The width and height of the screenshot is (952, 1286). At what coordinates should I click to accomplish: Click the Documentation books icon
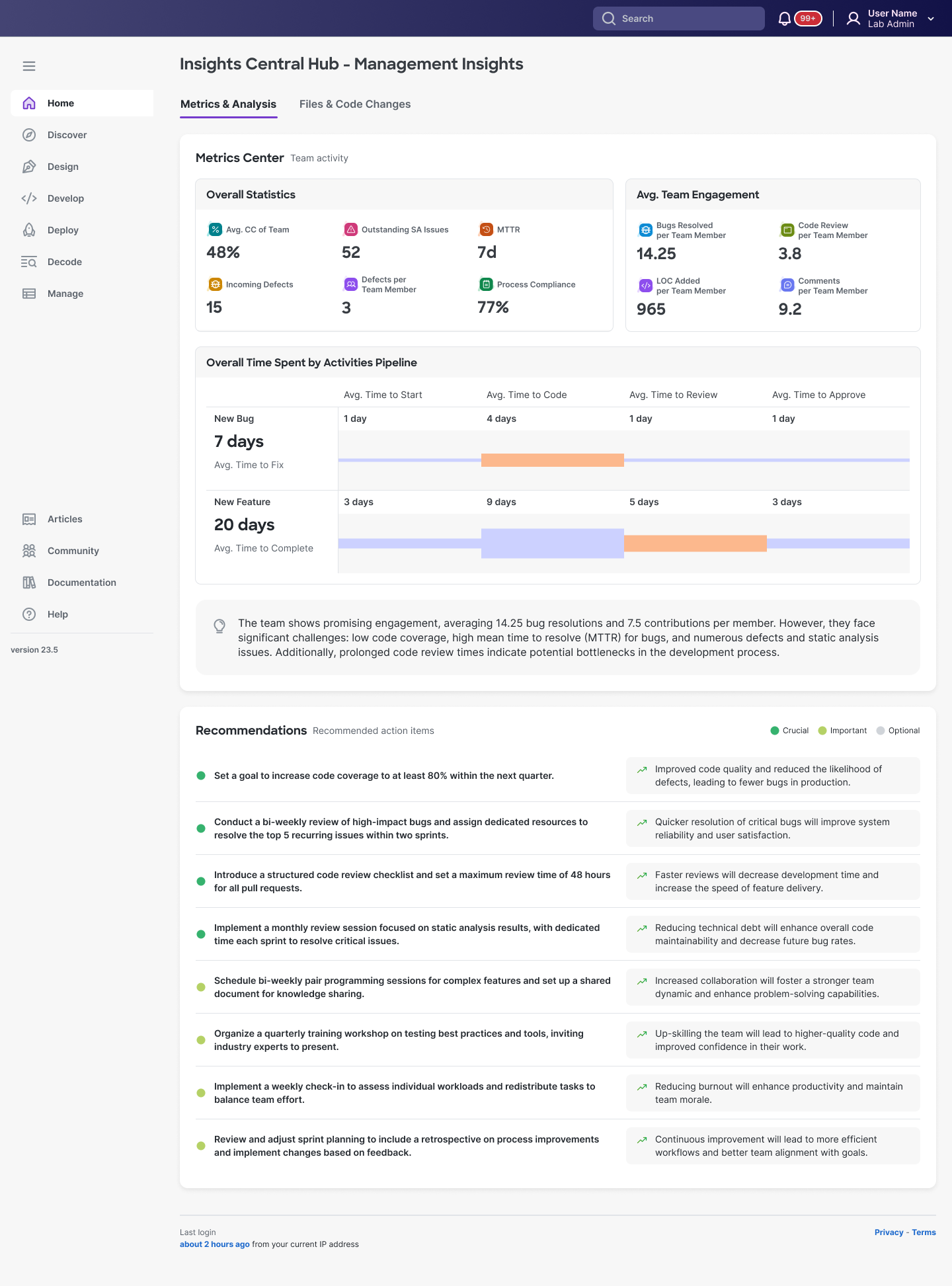point(29,583)
